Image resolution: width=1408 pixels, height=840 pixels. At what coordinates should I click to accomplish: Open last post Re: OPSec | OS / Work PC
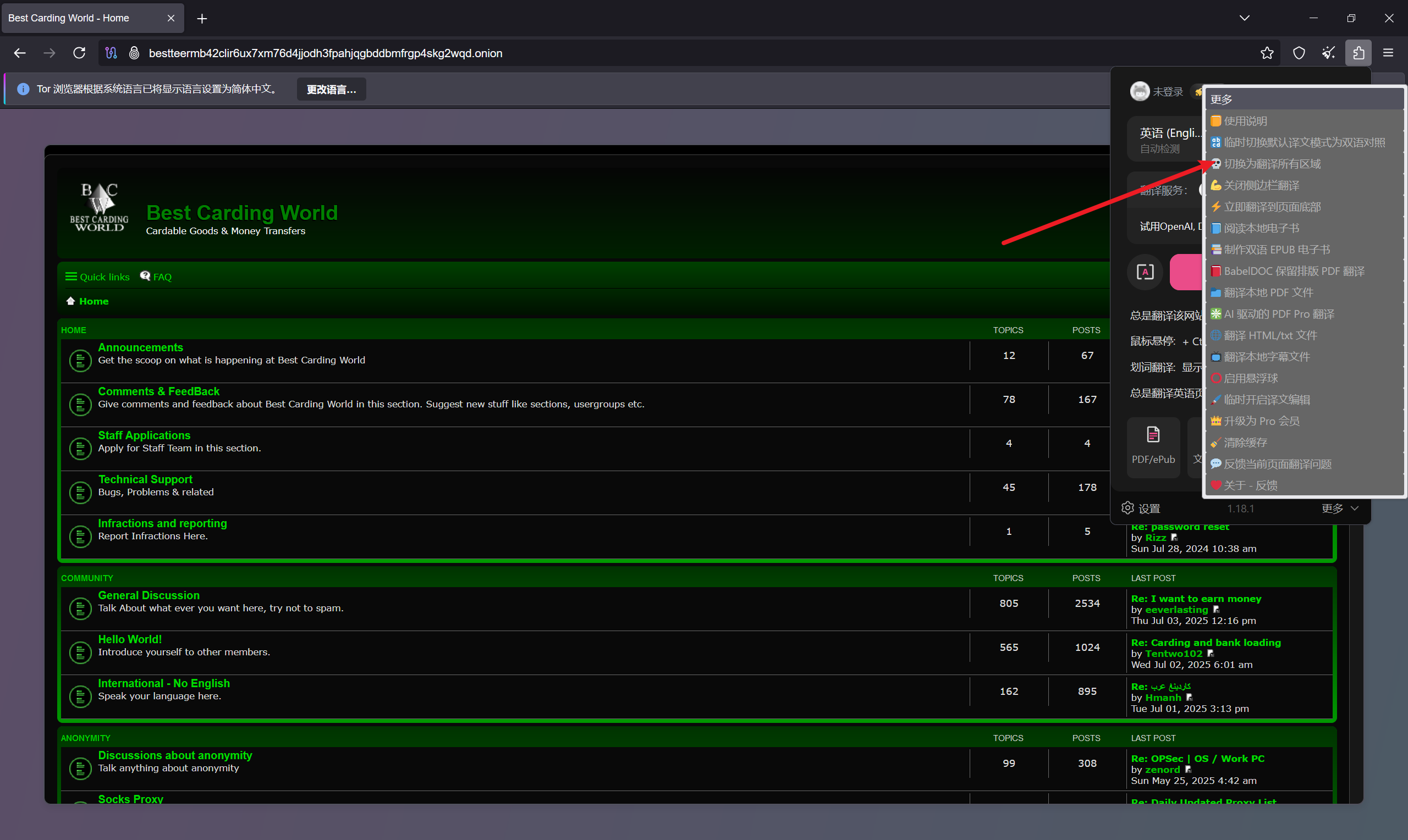tap(1197, 759)
